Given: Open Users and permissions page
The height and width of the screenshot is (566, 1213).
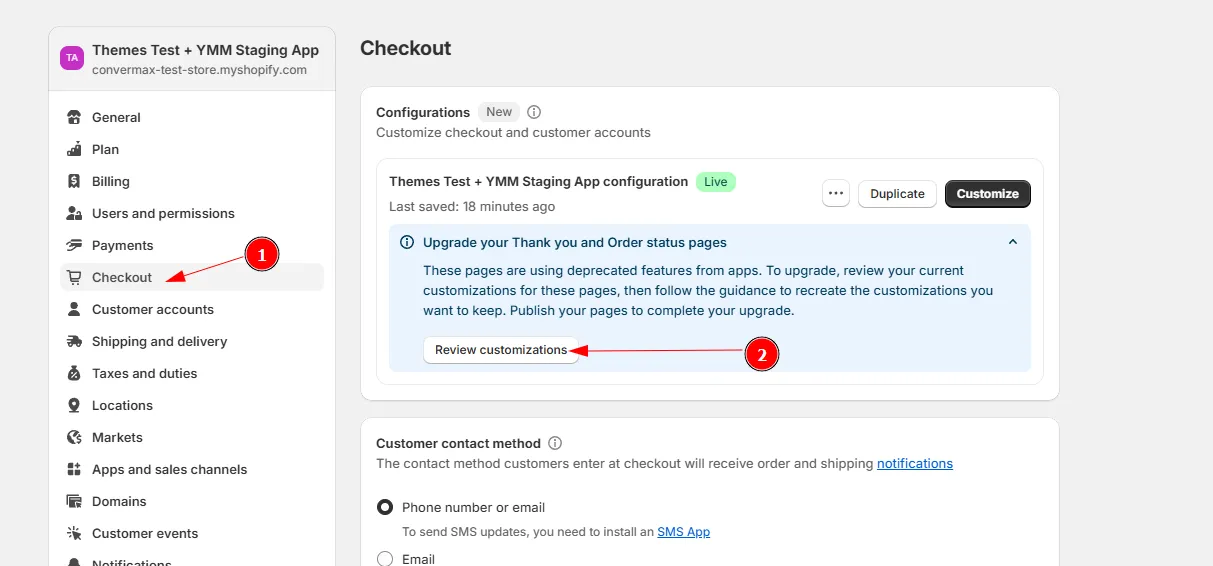Looking at the screenshot, I should click(x=163, y=214).
